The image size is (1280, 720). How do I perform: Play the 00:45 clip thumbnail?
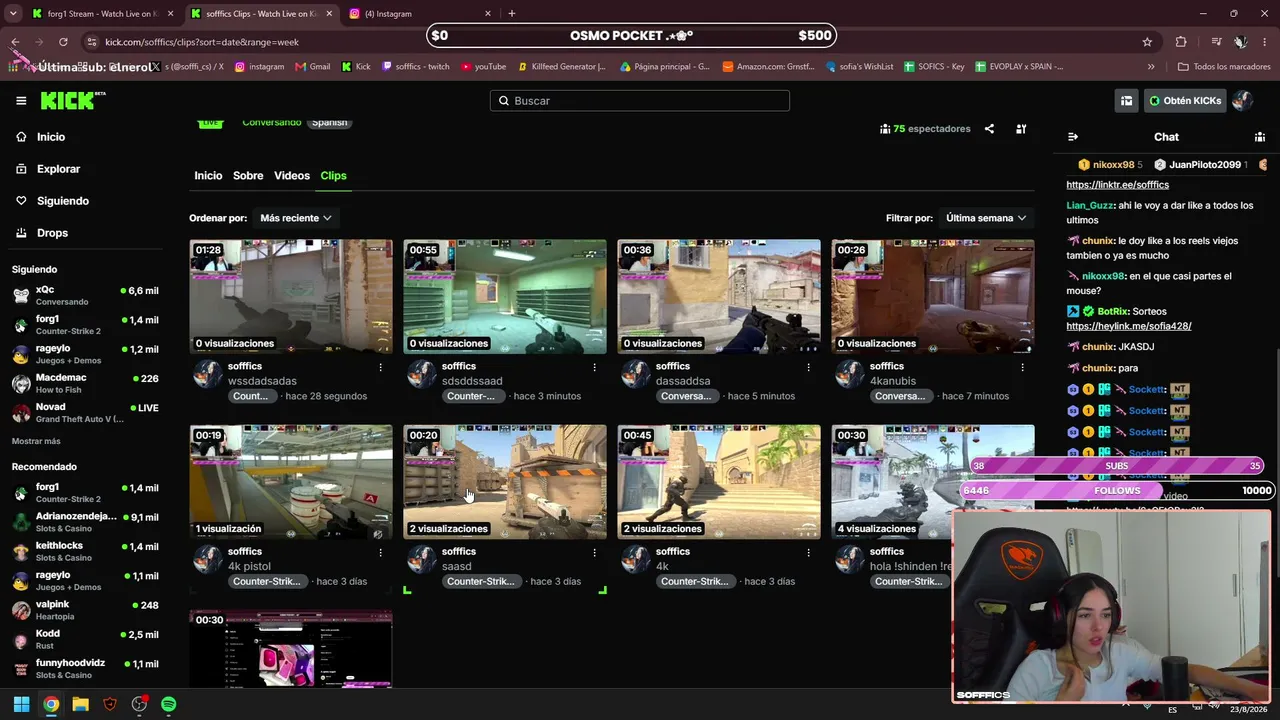click(719, 482)
